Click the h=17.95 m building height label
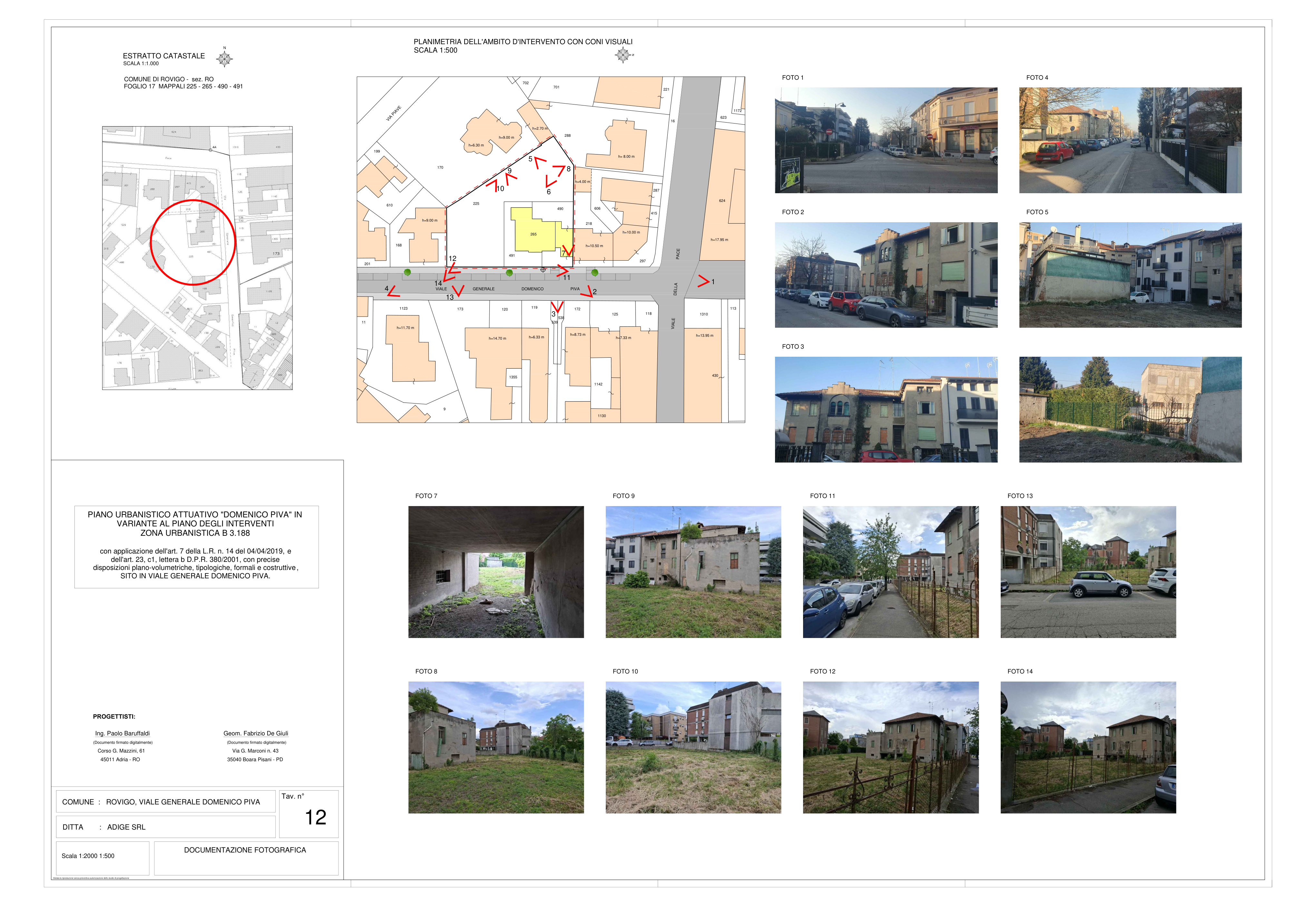Viewport: 1316px width, 907px height. (719, 240)
